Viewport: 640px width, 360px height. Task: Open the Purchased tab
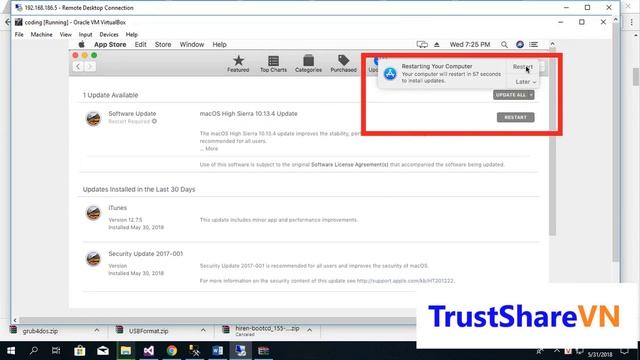pos(343,64)
